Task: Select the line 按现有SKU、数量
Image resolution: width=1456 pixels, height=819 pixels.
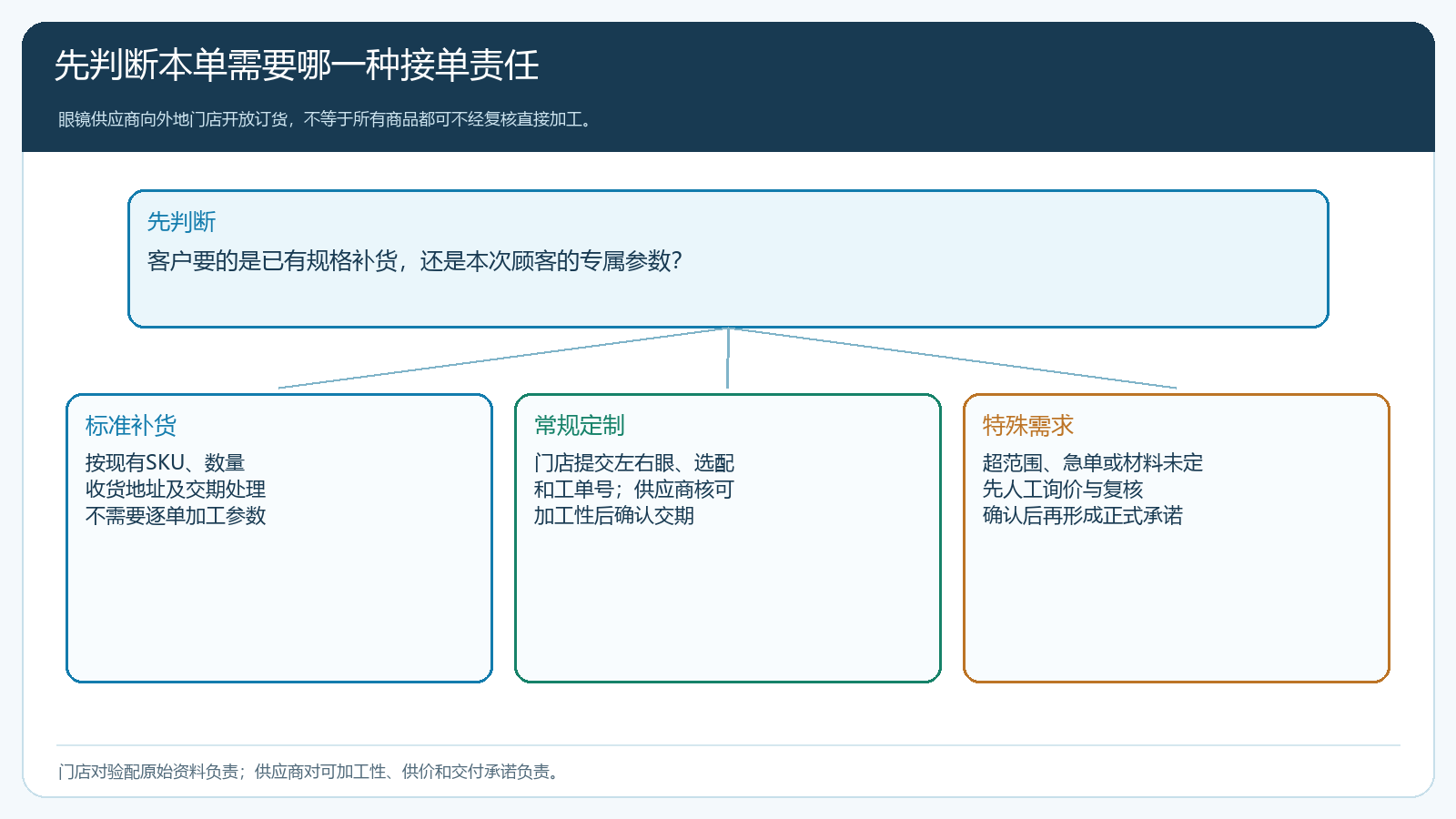Action: [165, 463]
